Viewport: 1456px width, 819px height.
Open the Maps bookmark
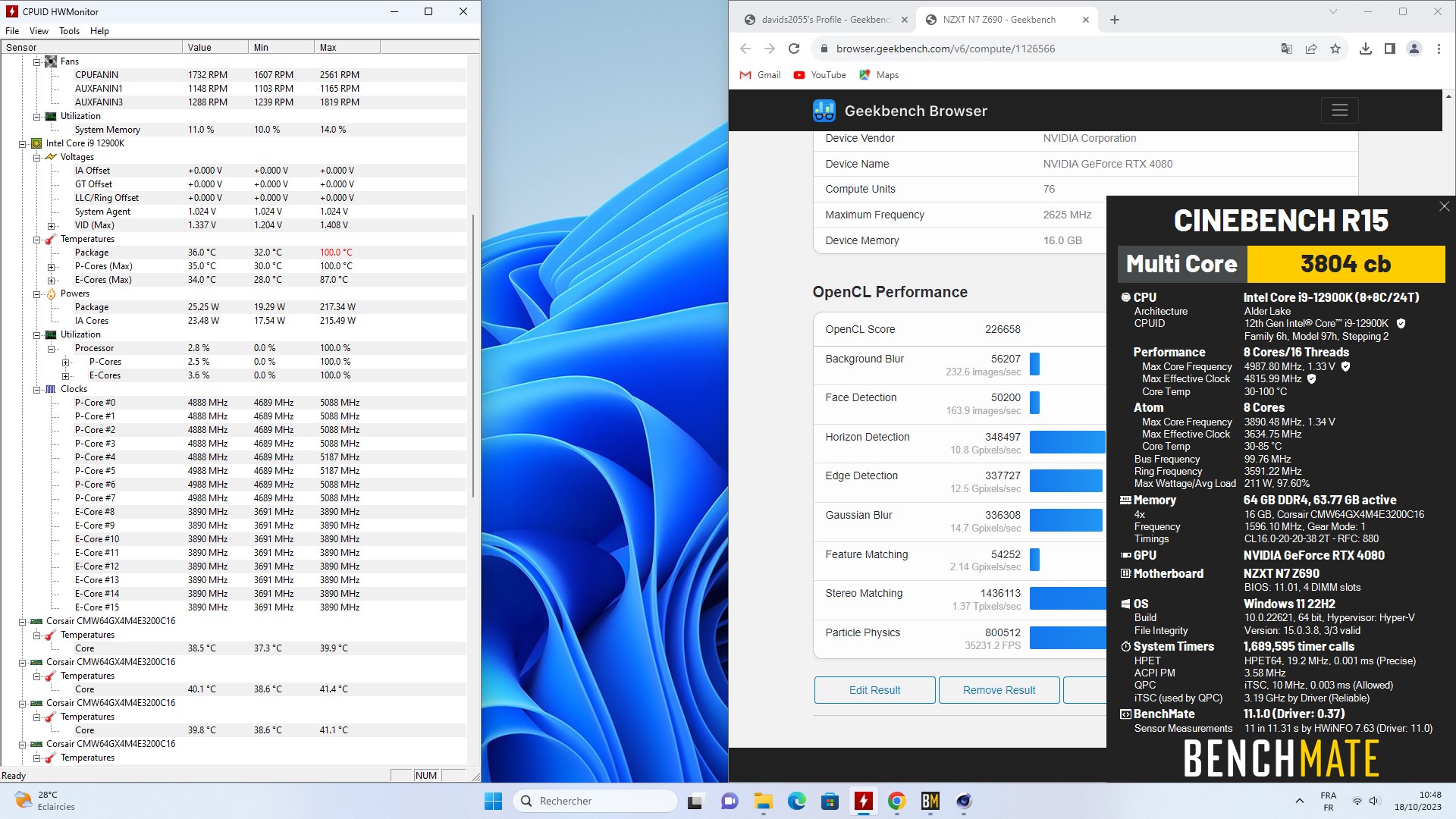(x=879, y=75)
